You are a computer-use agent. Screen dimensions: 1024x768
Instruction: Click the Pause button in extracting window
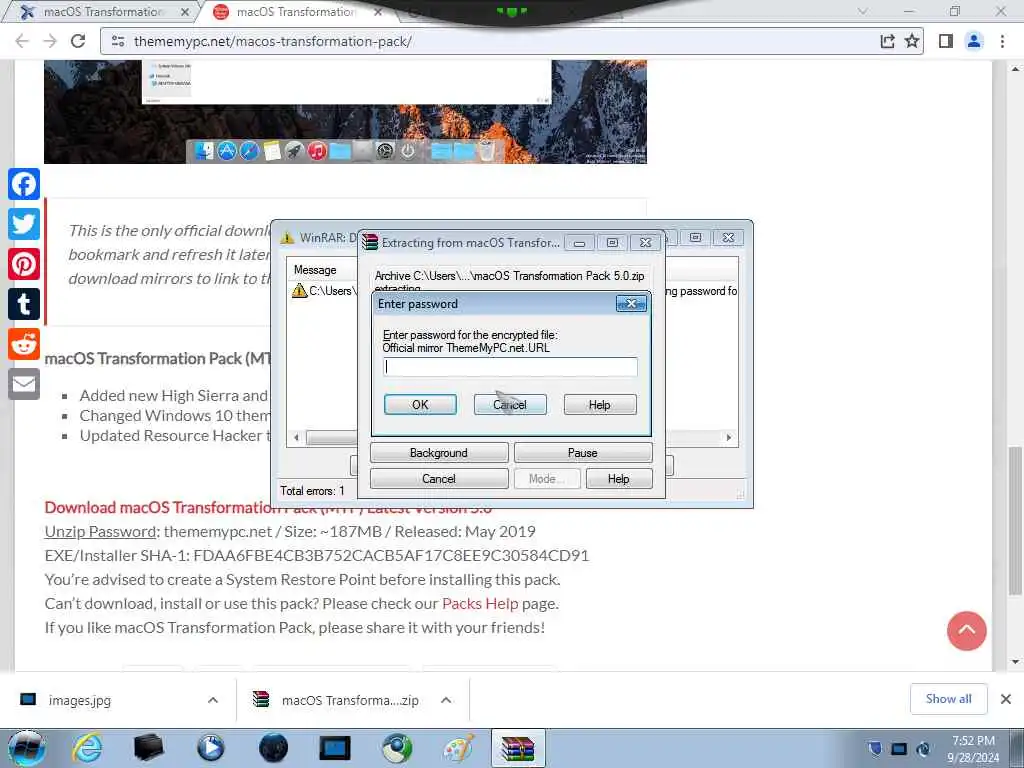coord(583,453)
